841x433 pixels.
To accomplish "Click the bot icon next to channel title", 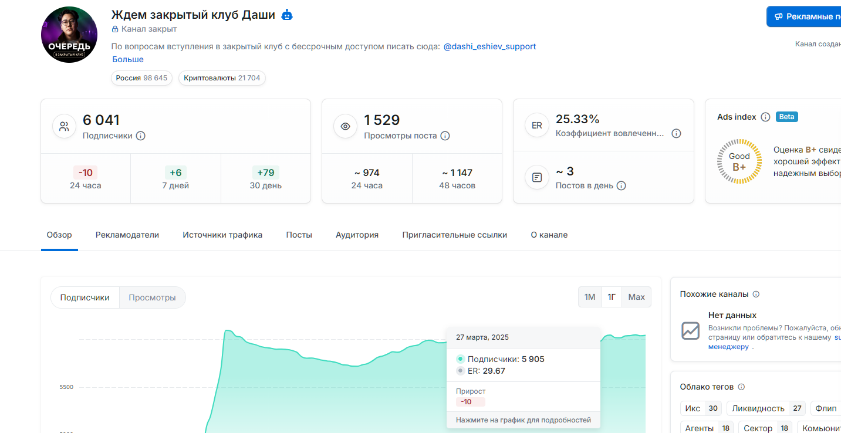I will tap(287, 15).
